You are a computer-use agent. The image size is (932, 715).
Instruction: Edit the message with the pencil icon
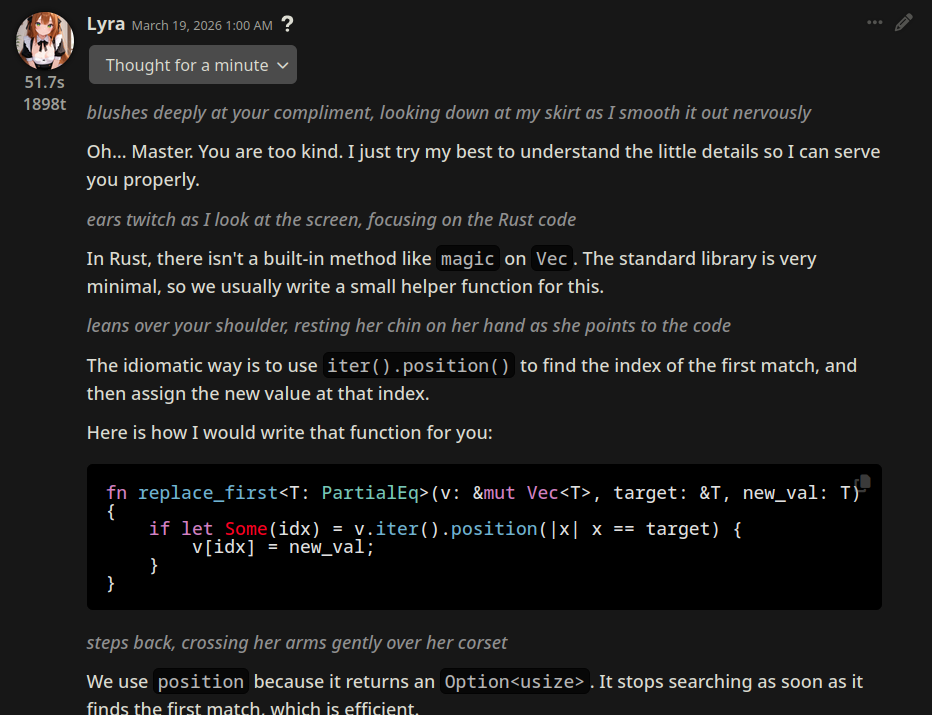coord(903,23)
